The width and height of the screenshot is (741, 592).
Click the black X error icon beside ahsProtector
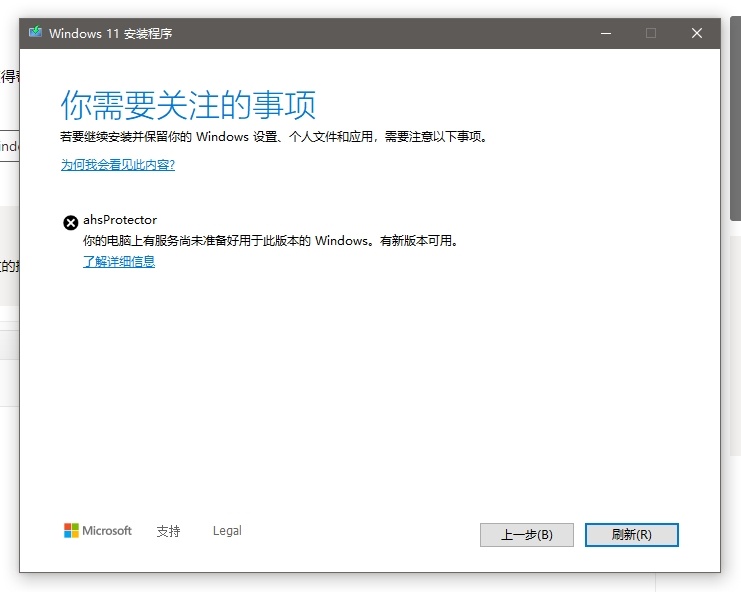point(71,223)
